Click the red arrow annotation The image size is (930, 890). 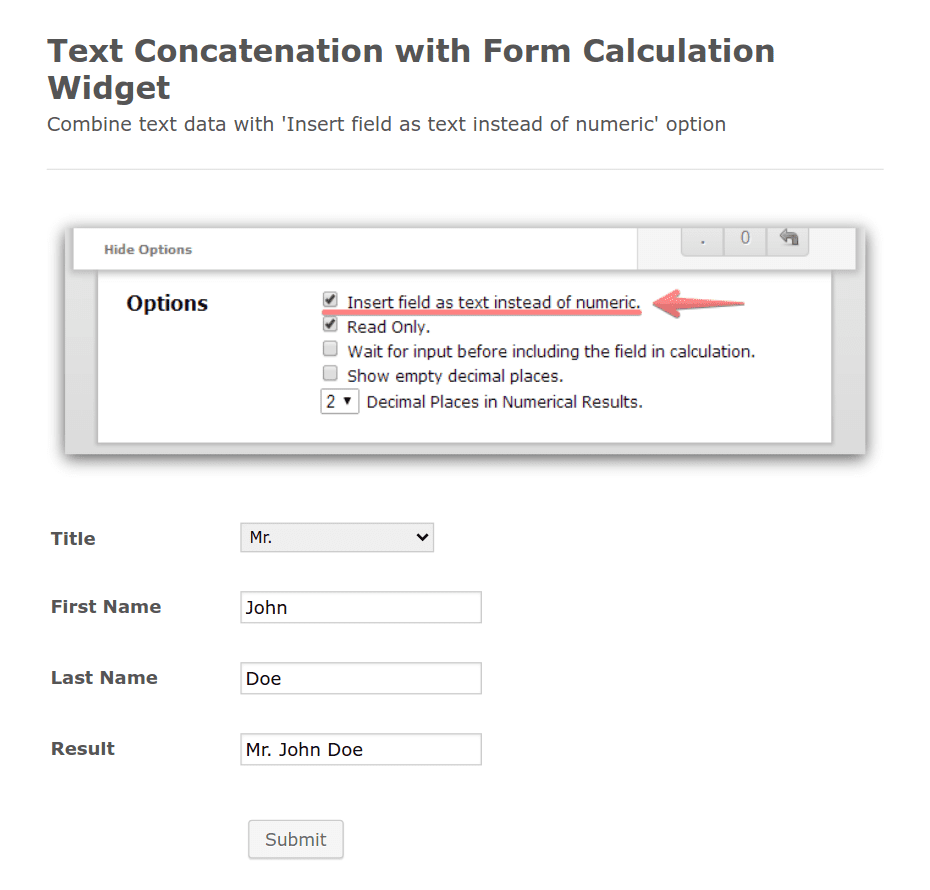point(700,303)
